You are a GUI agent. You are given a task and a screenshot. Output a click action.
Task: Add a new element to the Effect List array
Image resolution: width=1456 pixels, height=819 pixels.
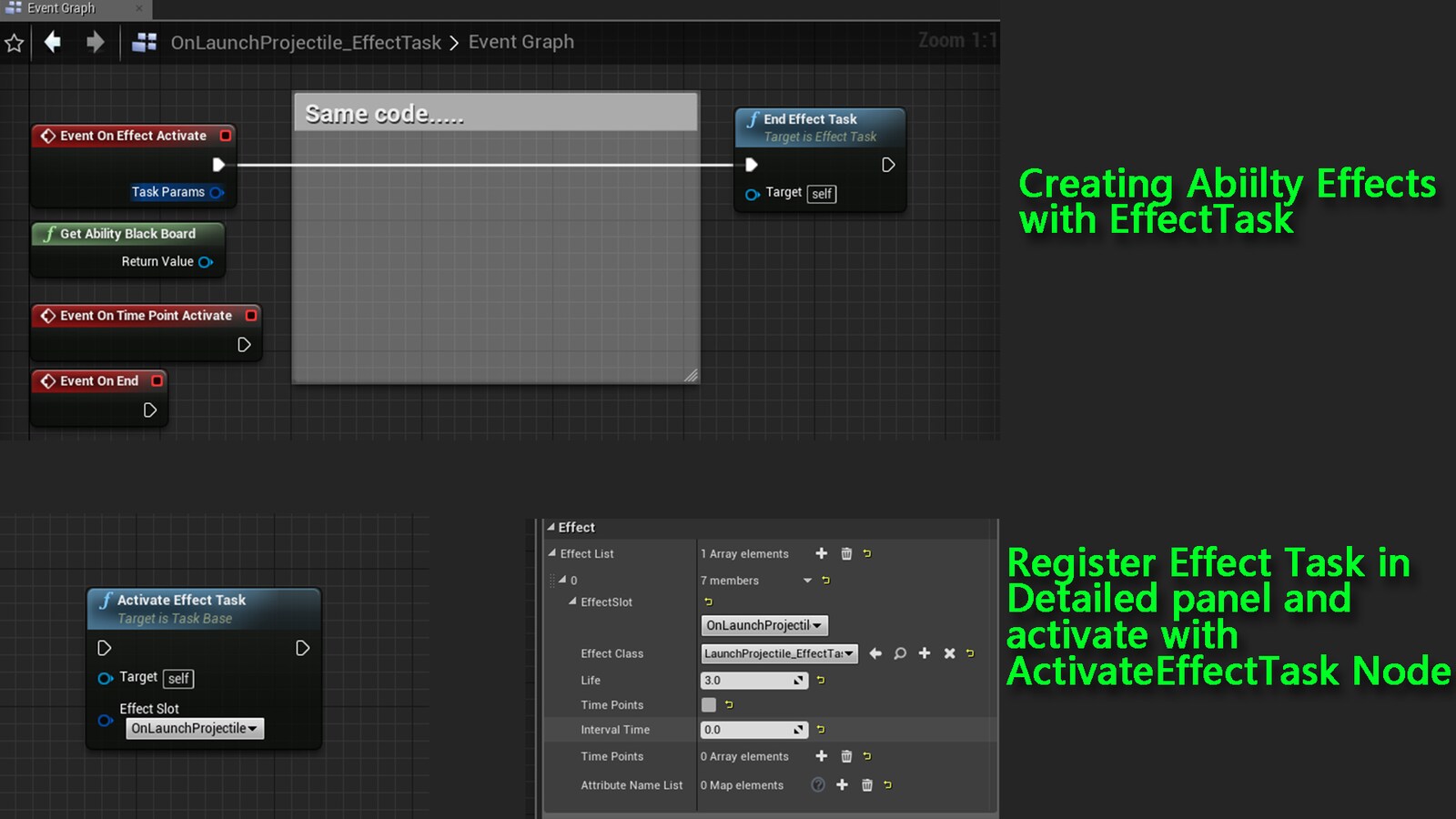822,553
